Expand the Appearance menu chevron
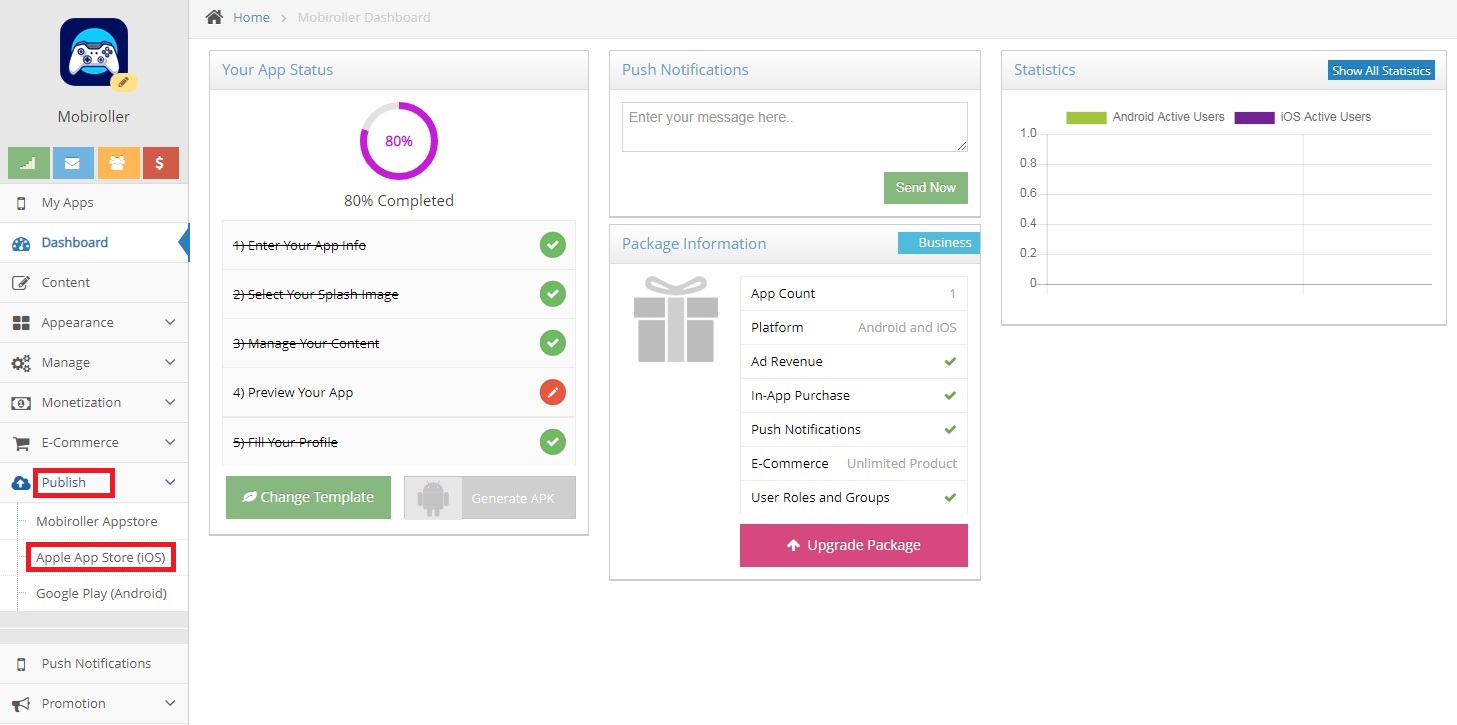This screenshot has width=1457, height=725. coord(170,322)
